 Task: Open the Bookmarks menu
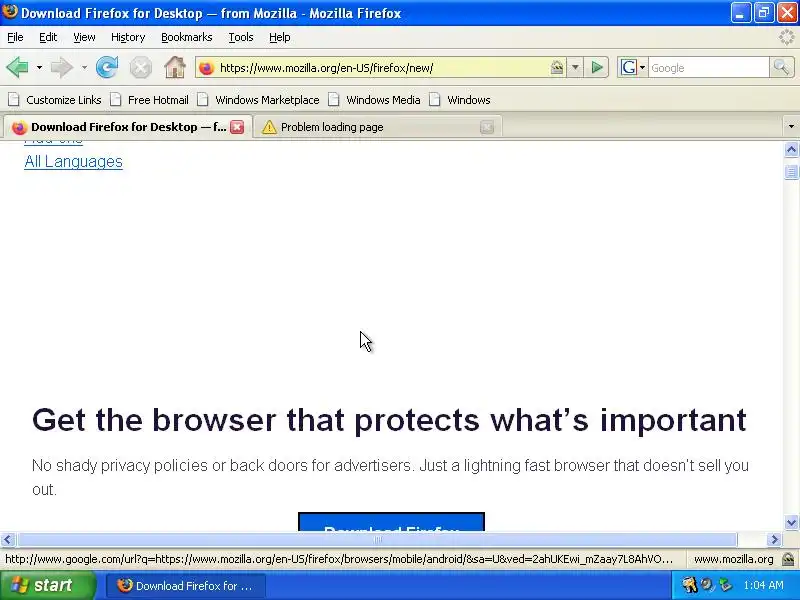[187, 37]
